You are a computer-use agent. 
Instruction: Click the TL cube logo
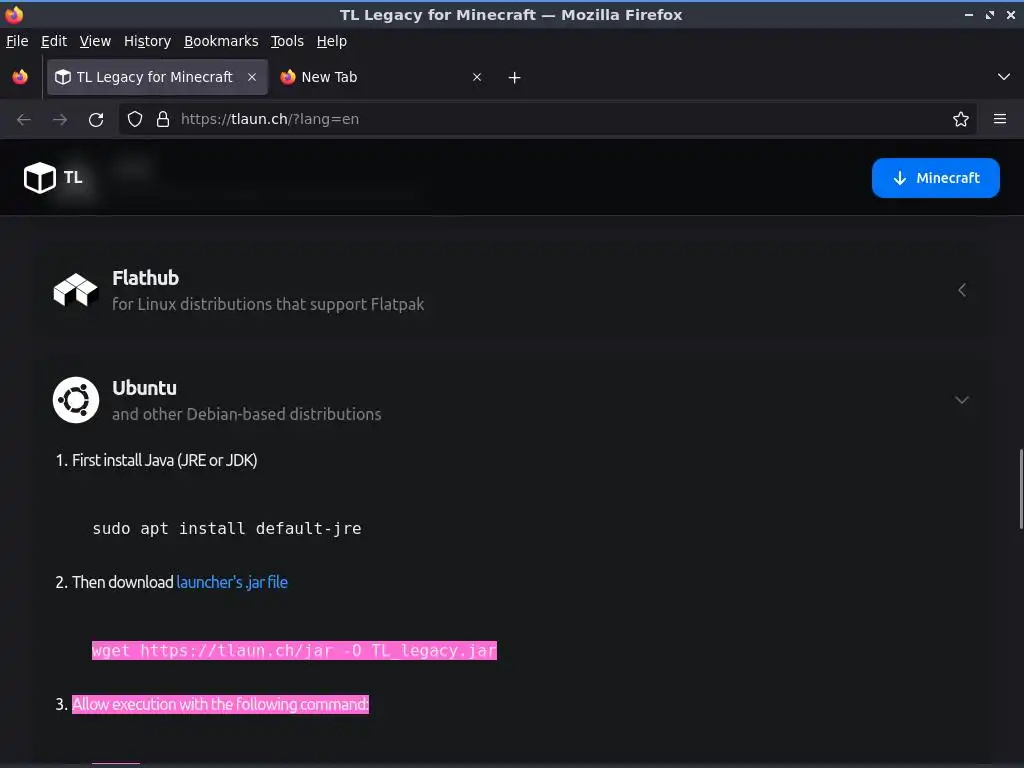coord(40,178)
